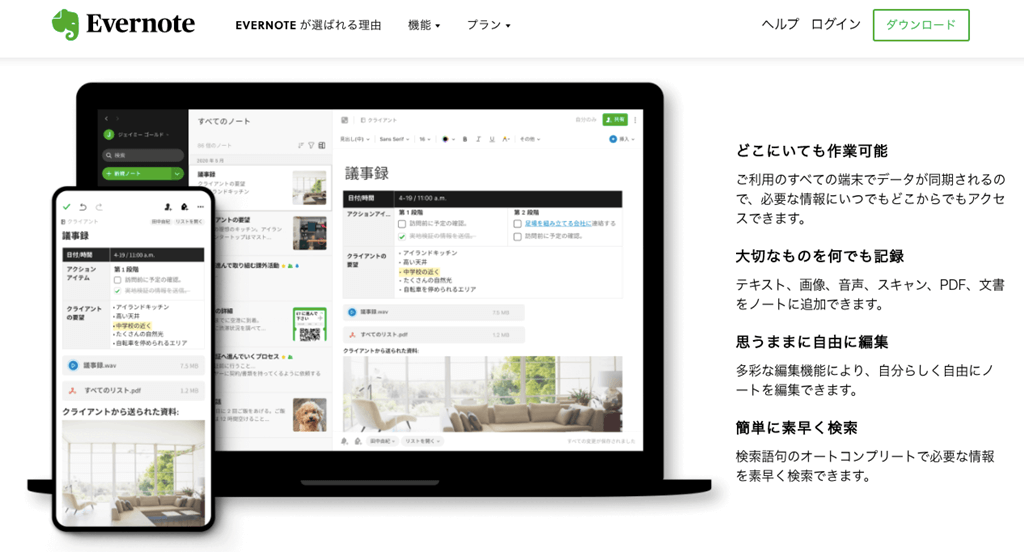Check 訪問前に予定の確認 under 第2段階
This screenshot has width=1024, height=552.
coord(517,236)
